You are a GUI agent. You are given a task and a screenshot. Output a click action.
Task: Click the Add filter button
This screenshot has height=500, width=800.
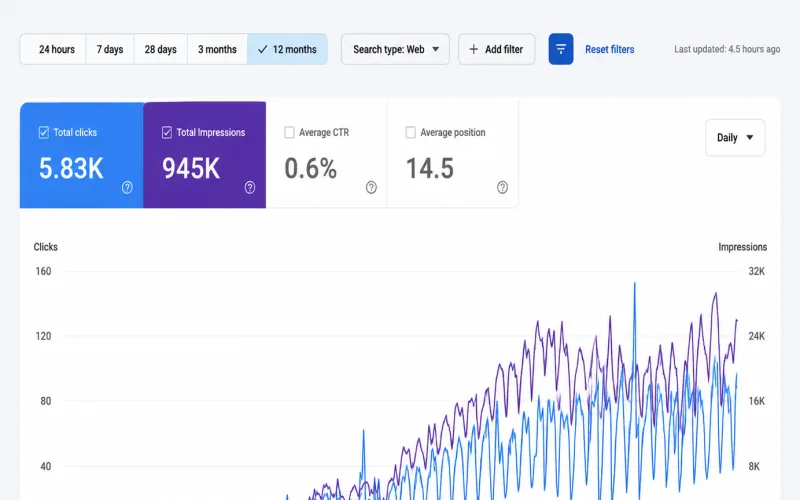tap(496, 49)
